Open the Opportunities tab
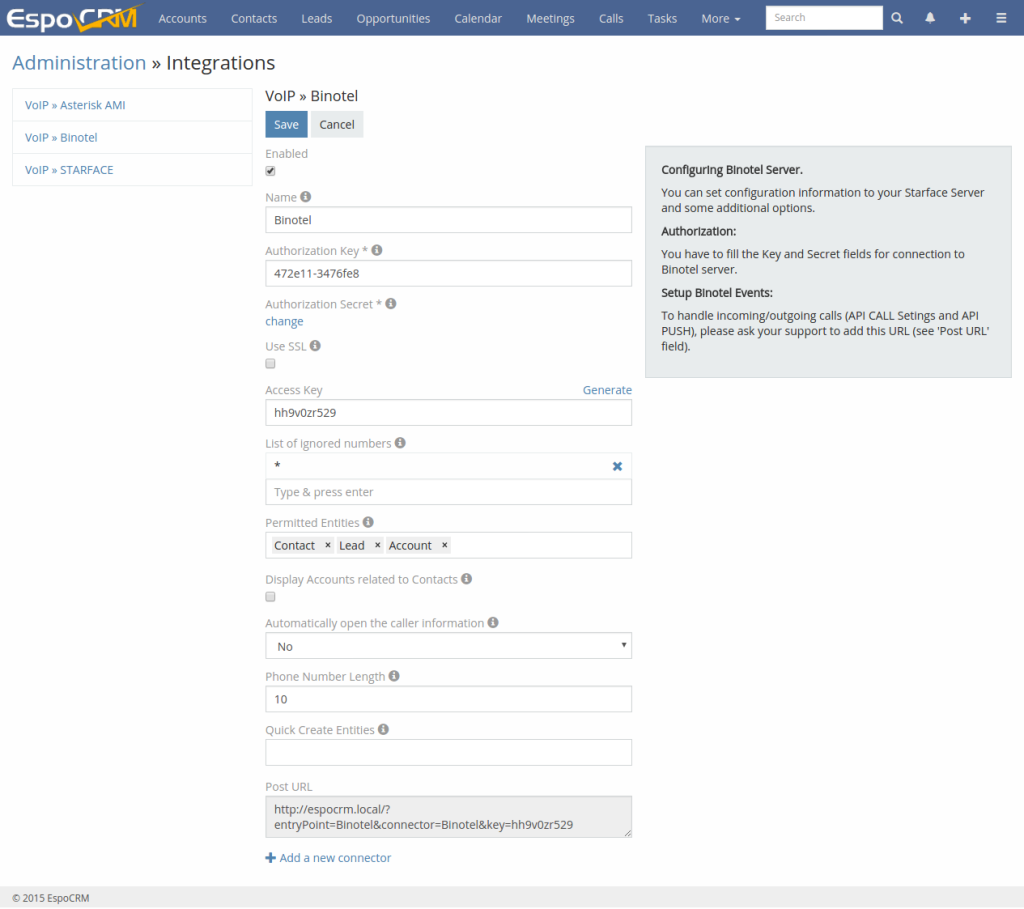1024x909 pixels. coord(393,18)
